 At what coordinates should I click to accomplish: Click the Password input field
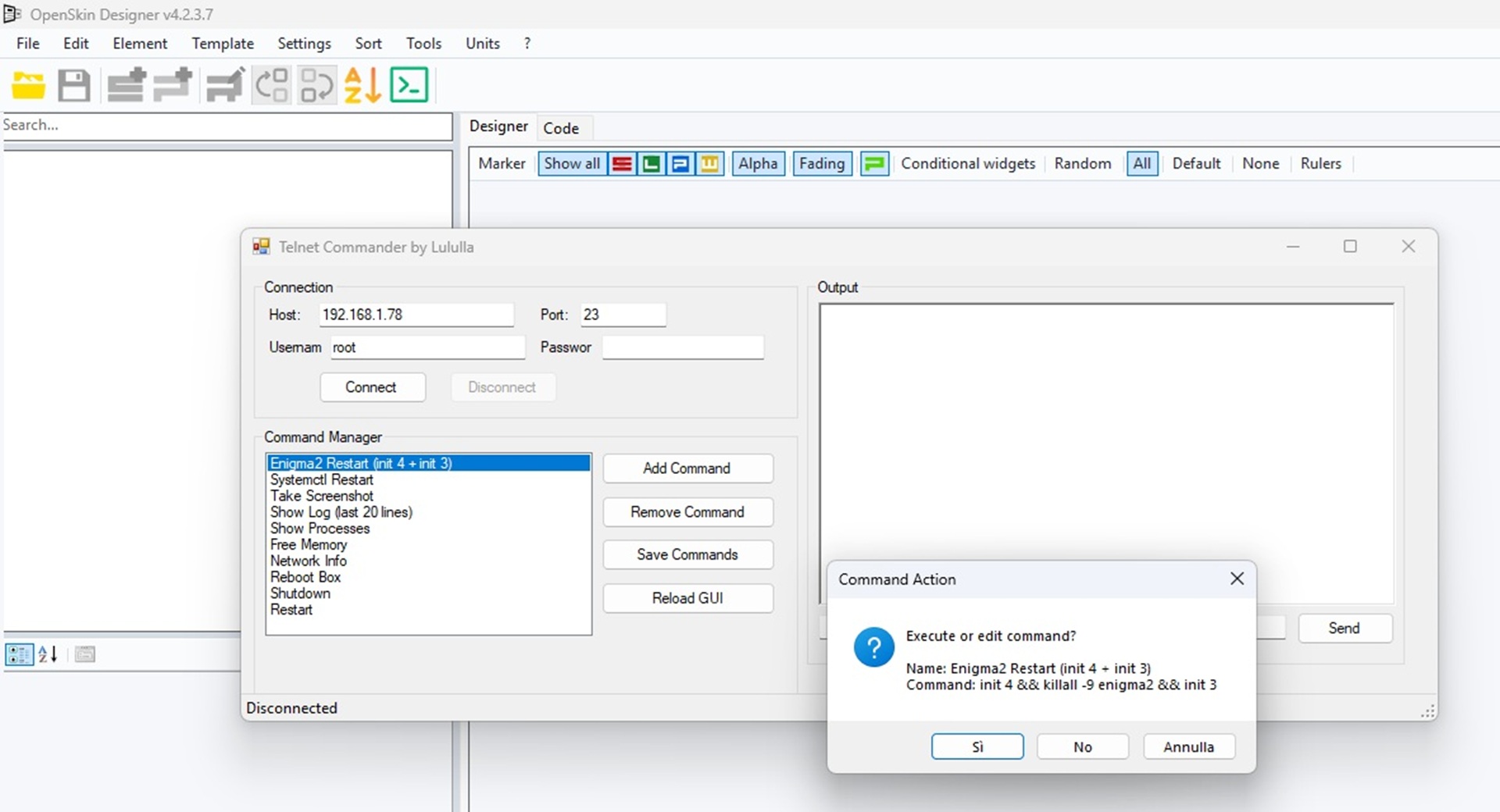683,347
